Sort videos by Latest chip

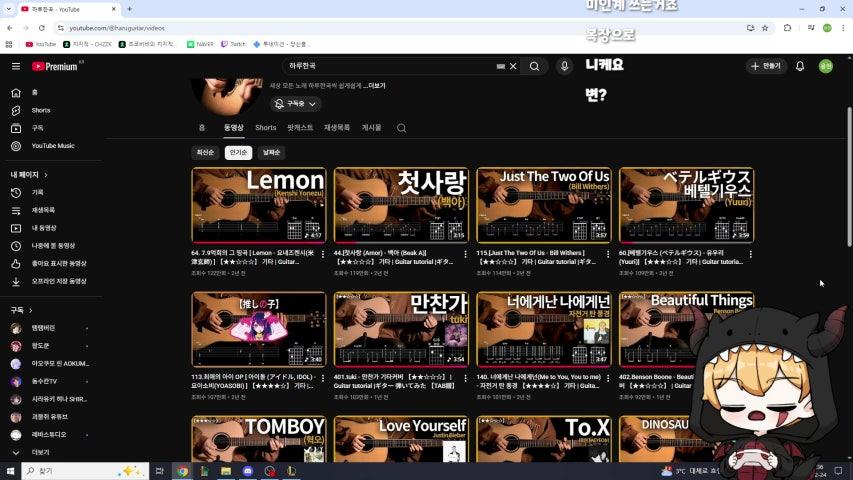[x=206, y=152]
